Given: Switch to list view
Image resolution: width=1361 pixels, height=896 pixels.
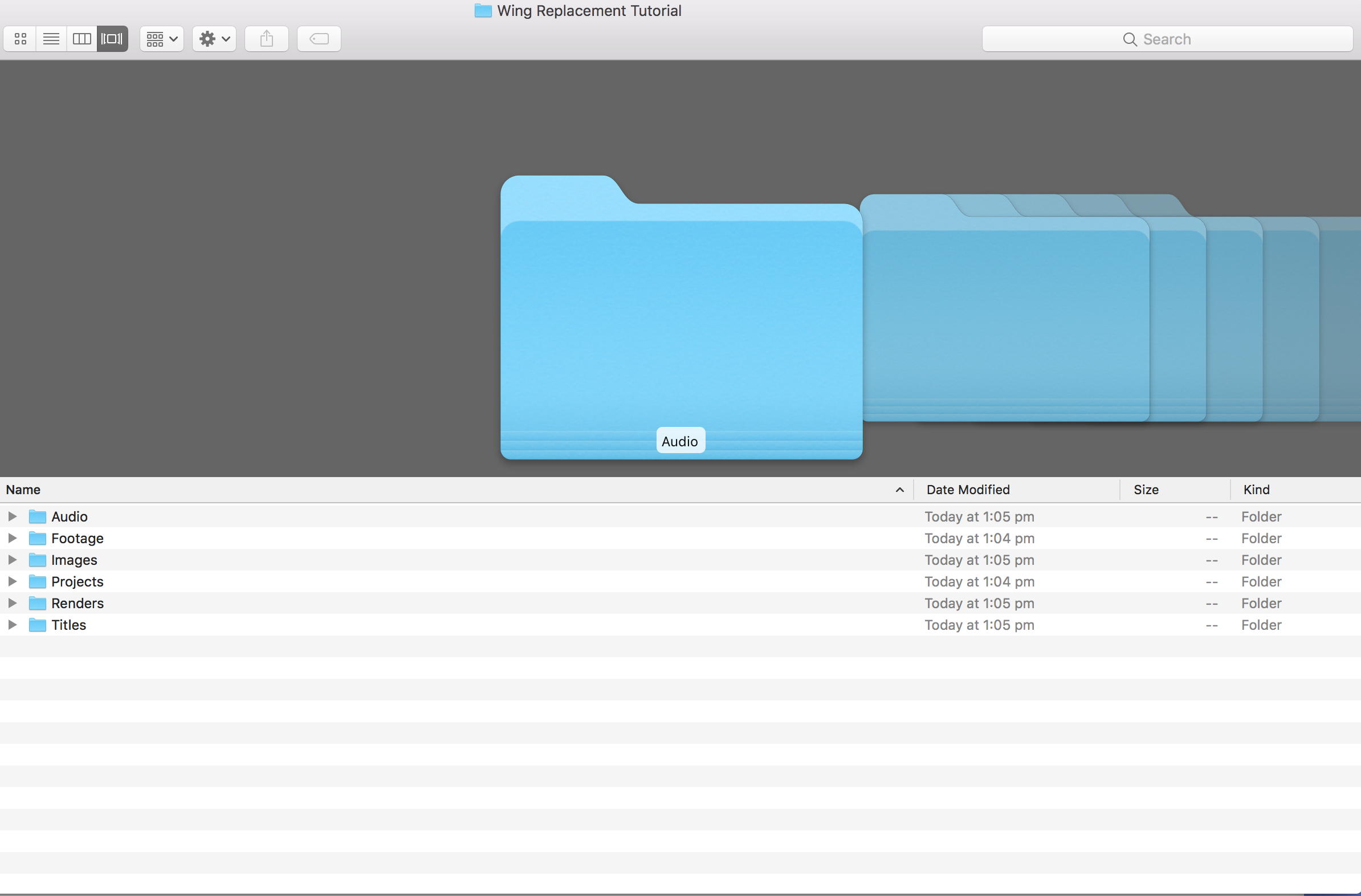Looking at the screenshot, I should coord(51,39).
